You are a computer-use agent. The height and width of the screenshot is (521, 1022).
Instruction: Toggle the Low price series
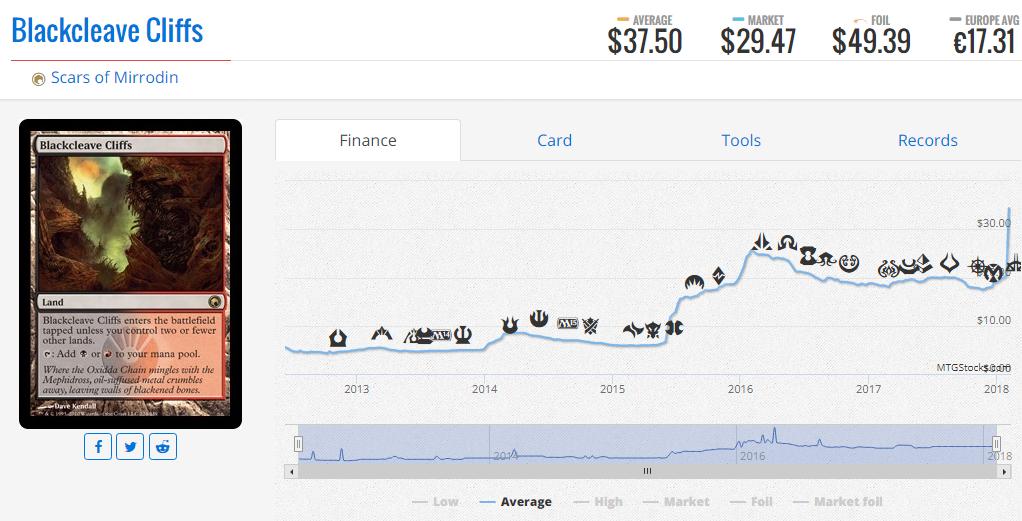435,501
